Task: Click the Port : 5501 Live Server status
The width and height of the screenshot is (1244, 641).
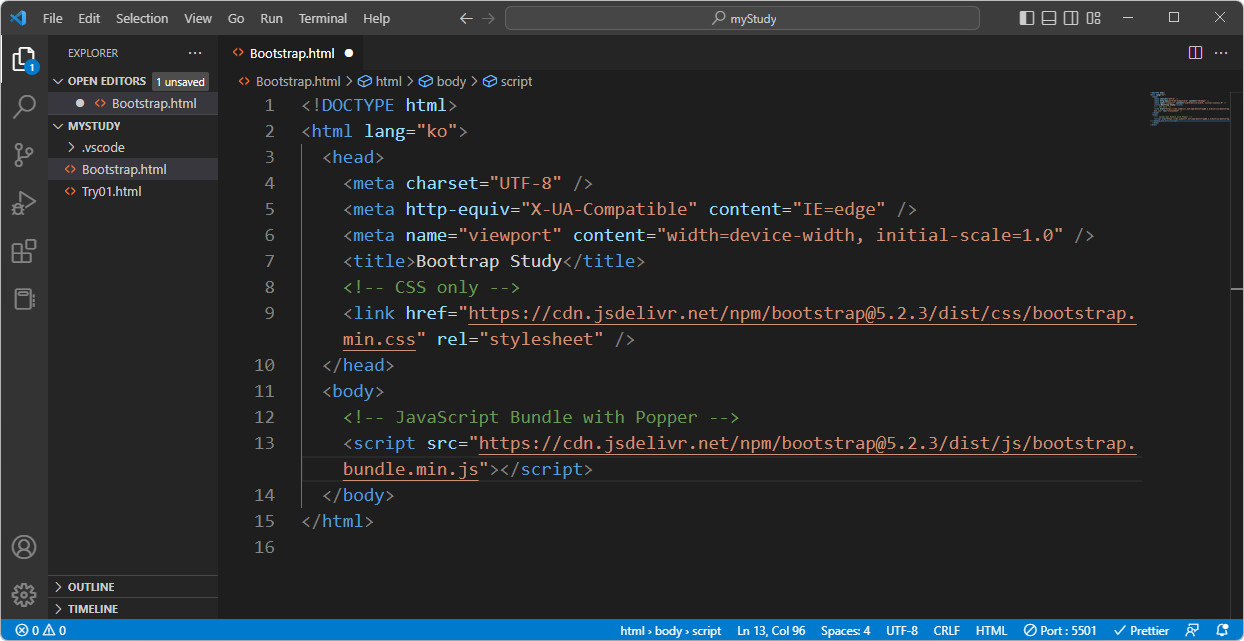Action: tap(1060, 631)
